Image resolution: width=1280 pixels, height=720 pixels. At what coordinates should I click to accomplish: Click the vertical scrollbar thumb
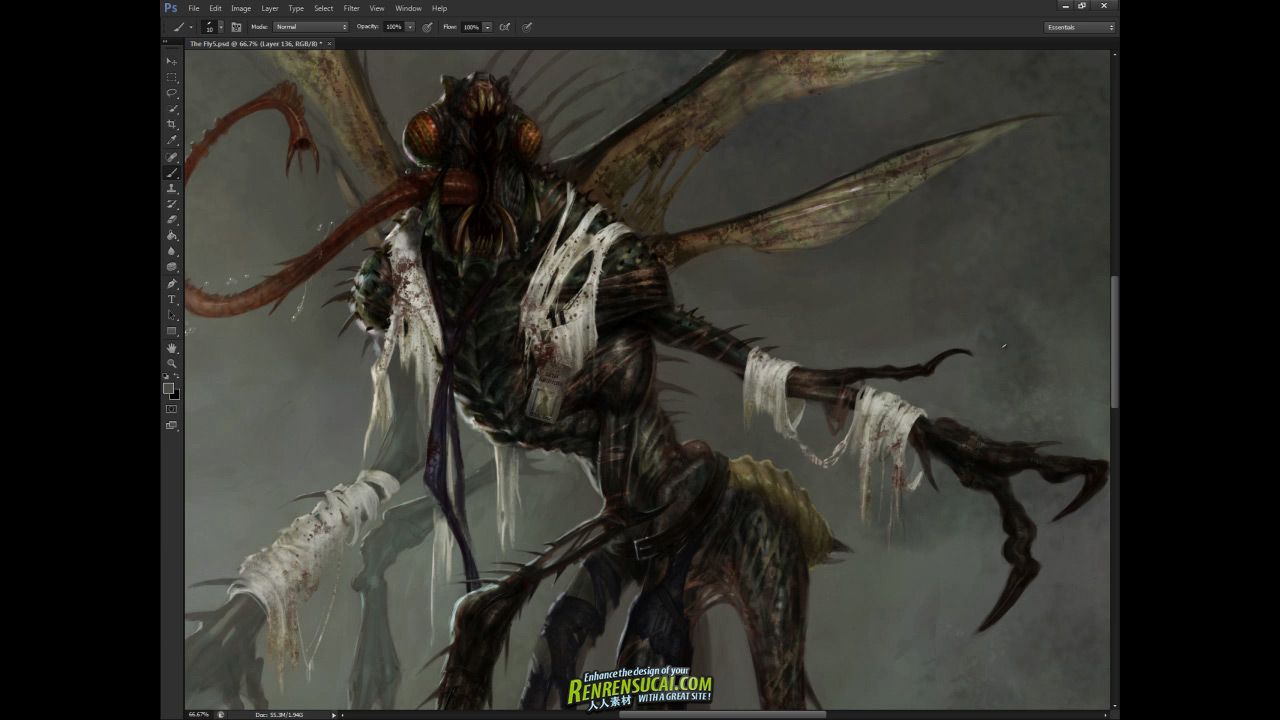1114,341
